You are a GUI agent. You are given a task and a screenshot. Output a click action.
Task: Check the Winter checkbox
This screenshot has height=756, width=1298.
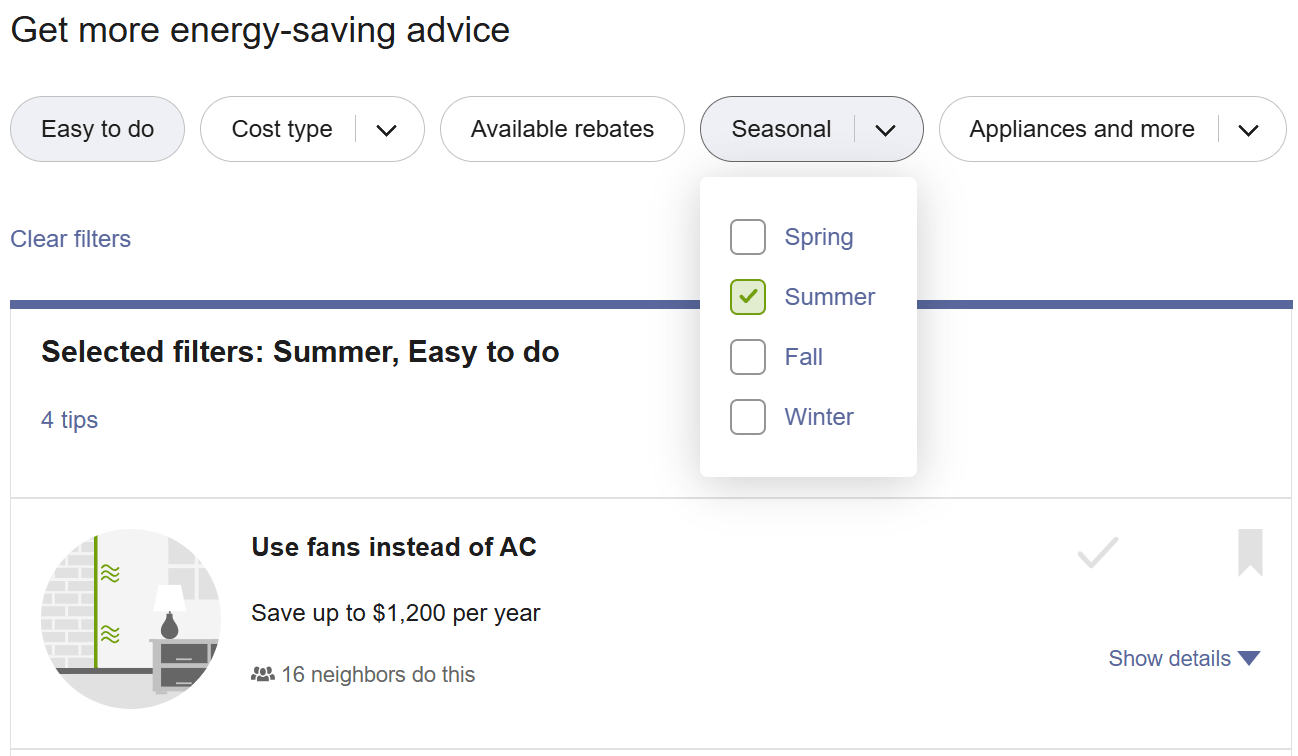tap(747, 417)
